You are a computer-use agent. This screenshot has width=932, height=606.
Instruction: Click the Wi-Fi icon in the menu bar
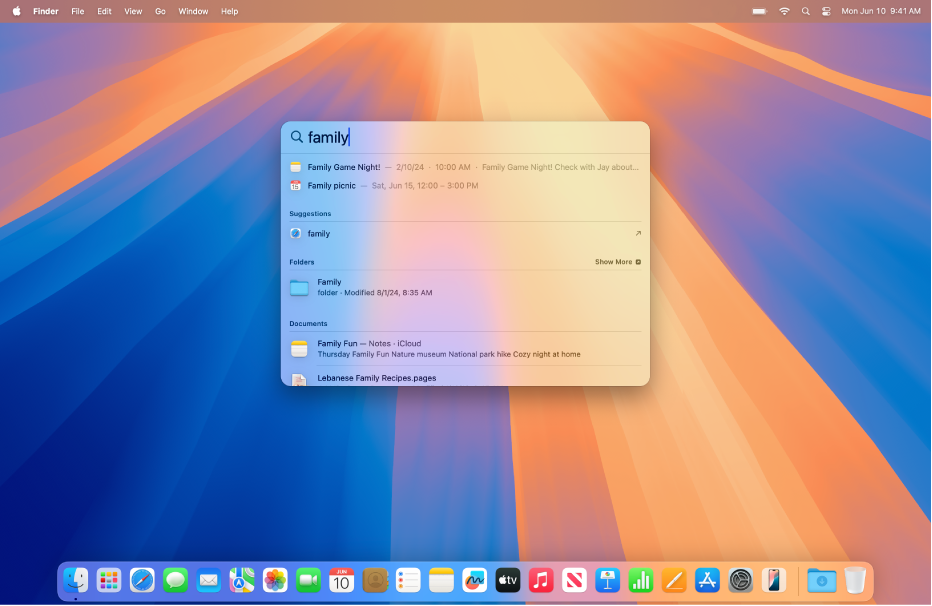tap(784, 11)
